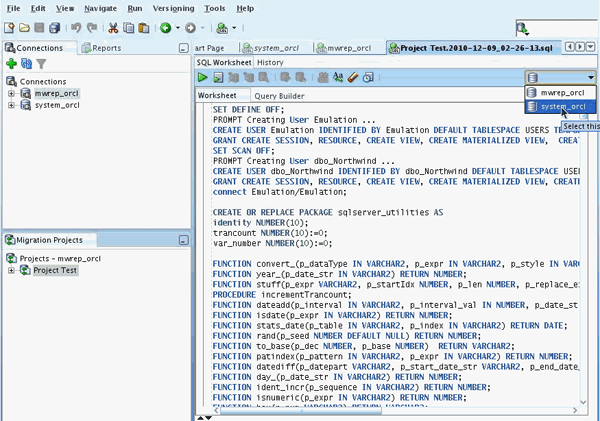Click the Open folder icon
Viewport: 600px width, 421px height.
tap(24, 28)
